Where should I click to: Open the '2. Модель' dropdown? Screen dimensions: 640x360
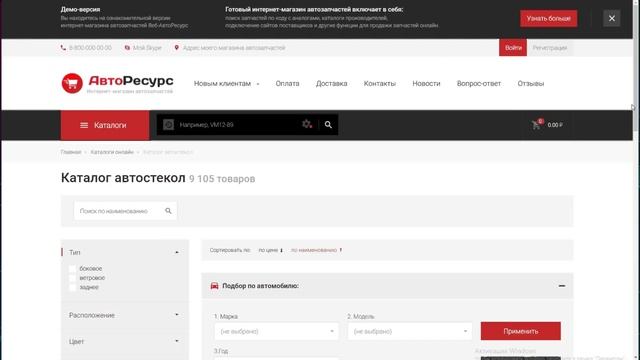click(x=410, y=331)
